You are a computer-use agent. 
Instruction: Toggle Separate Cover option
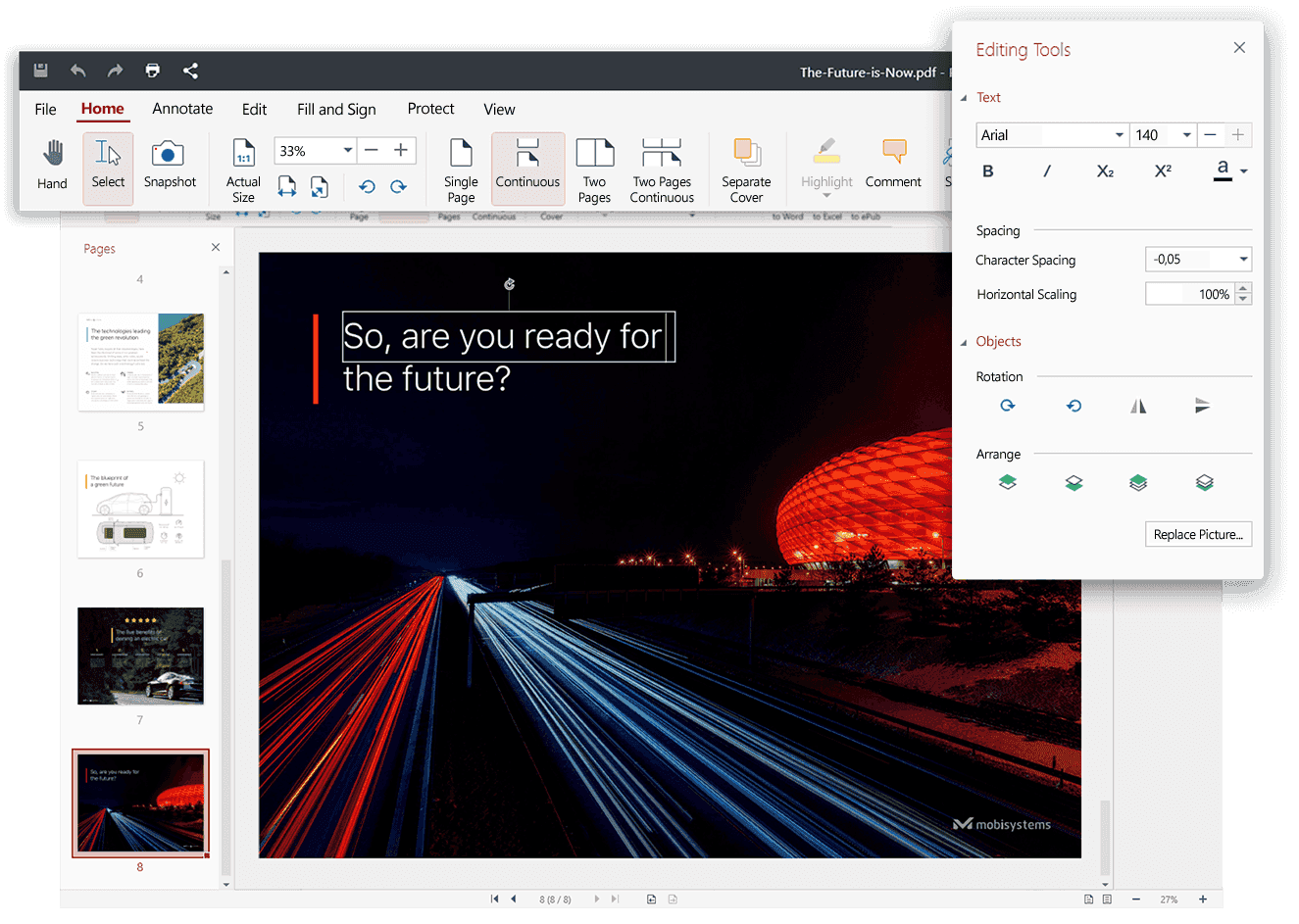pos(746,170)
